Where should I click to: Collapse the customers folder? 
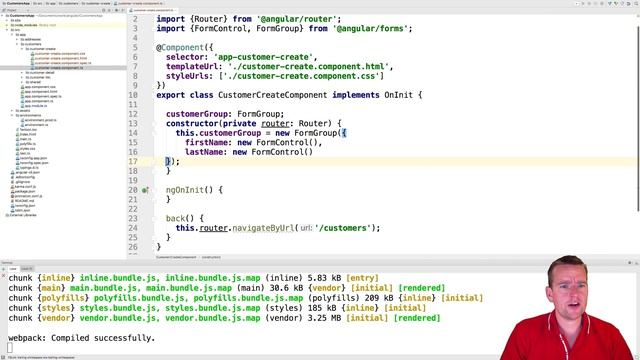coord(17,44)
